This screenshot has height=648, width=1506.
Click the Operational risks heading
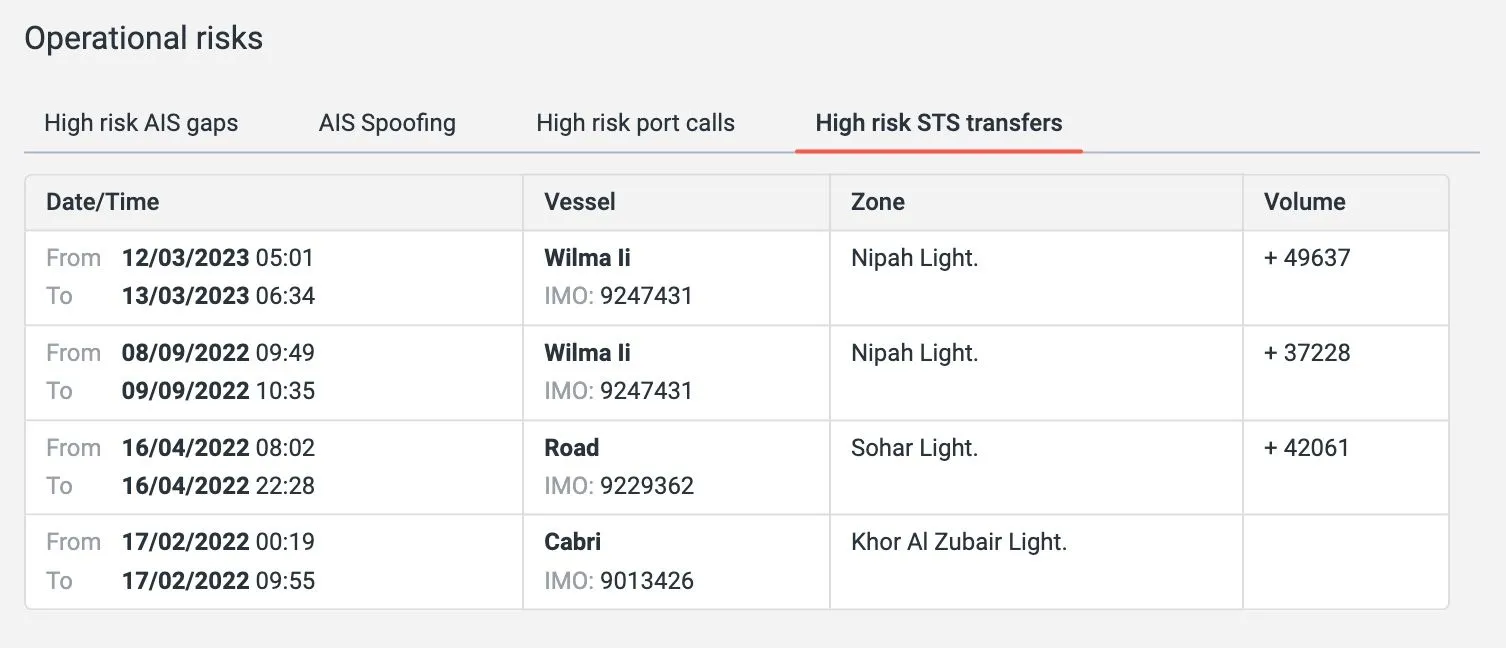point(143,39)
